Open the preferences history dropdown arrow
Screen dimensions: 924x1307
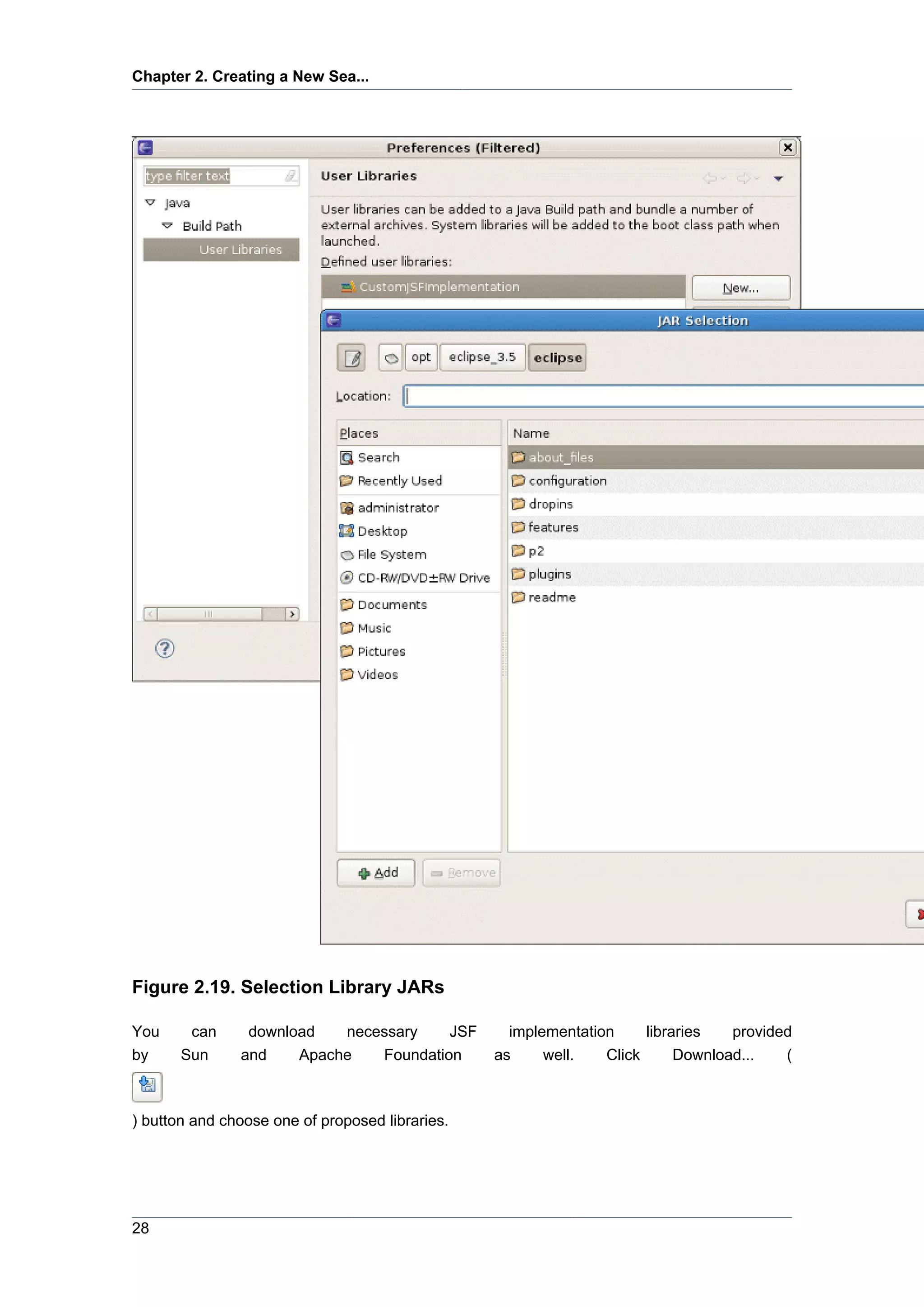coord(778,179)
